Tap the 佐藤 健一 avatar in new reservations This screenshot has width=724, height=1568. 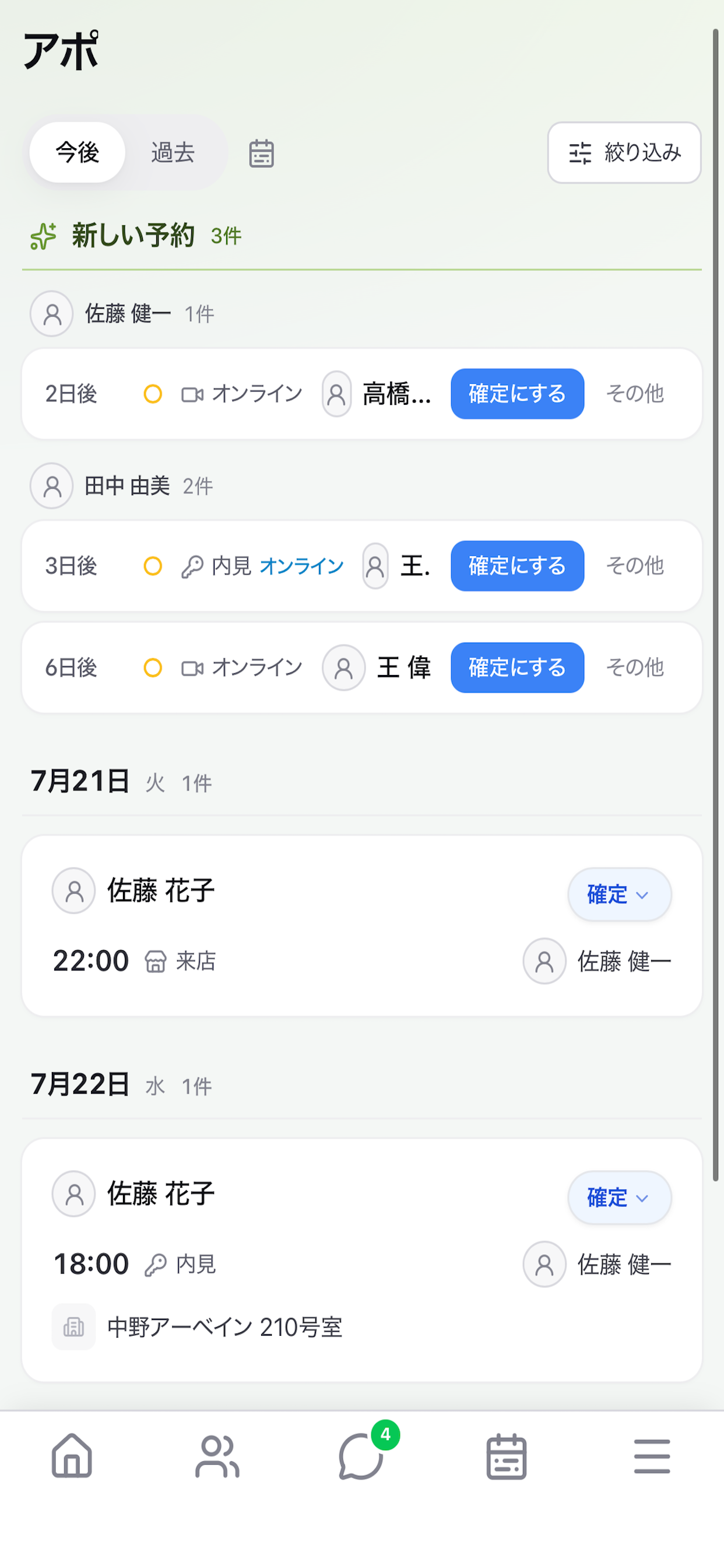click(x=52, y=313)
